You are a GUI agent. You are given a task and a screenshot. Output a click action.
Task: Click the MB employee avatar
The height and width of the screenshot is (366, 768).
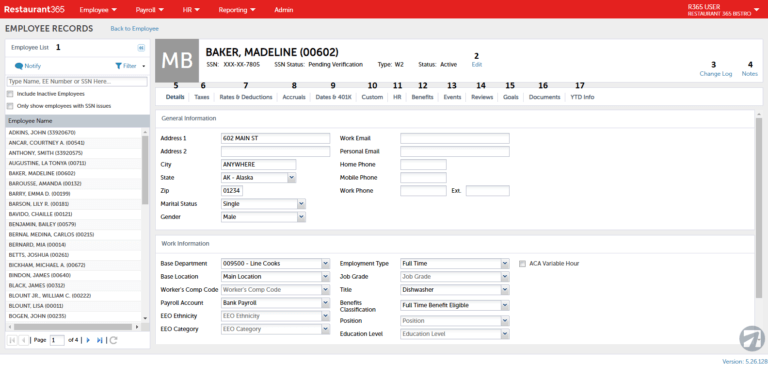pyautogui.click(x=177, y=60)
